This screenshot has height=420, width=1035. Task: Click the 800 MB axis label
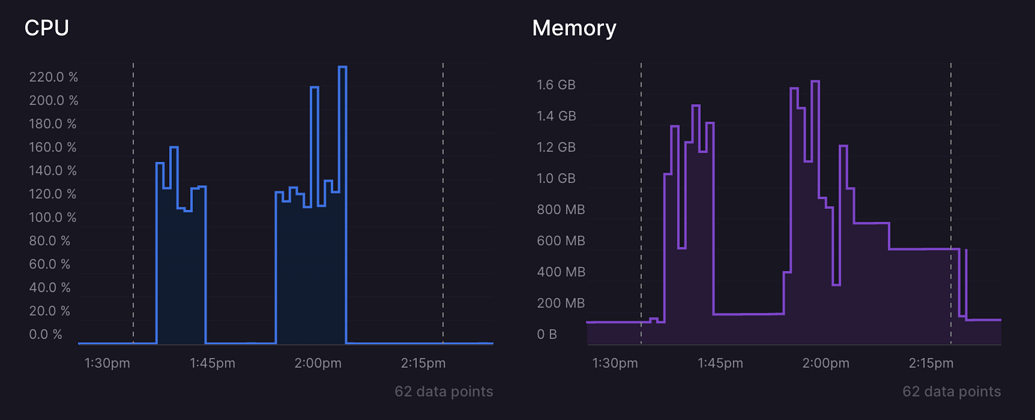pyautogui.click(x=560, y=210)
